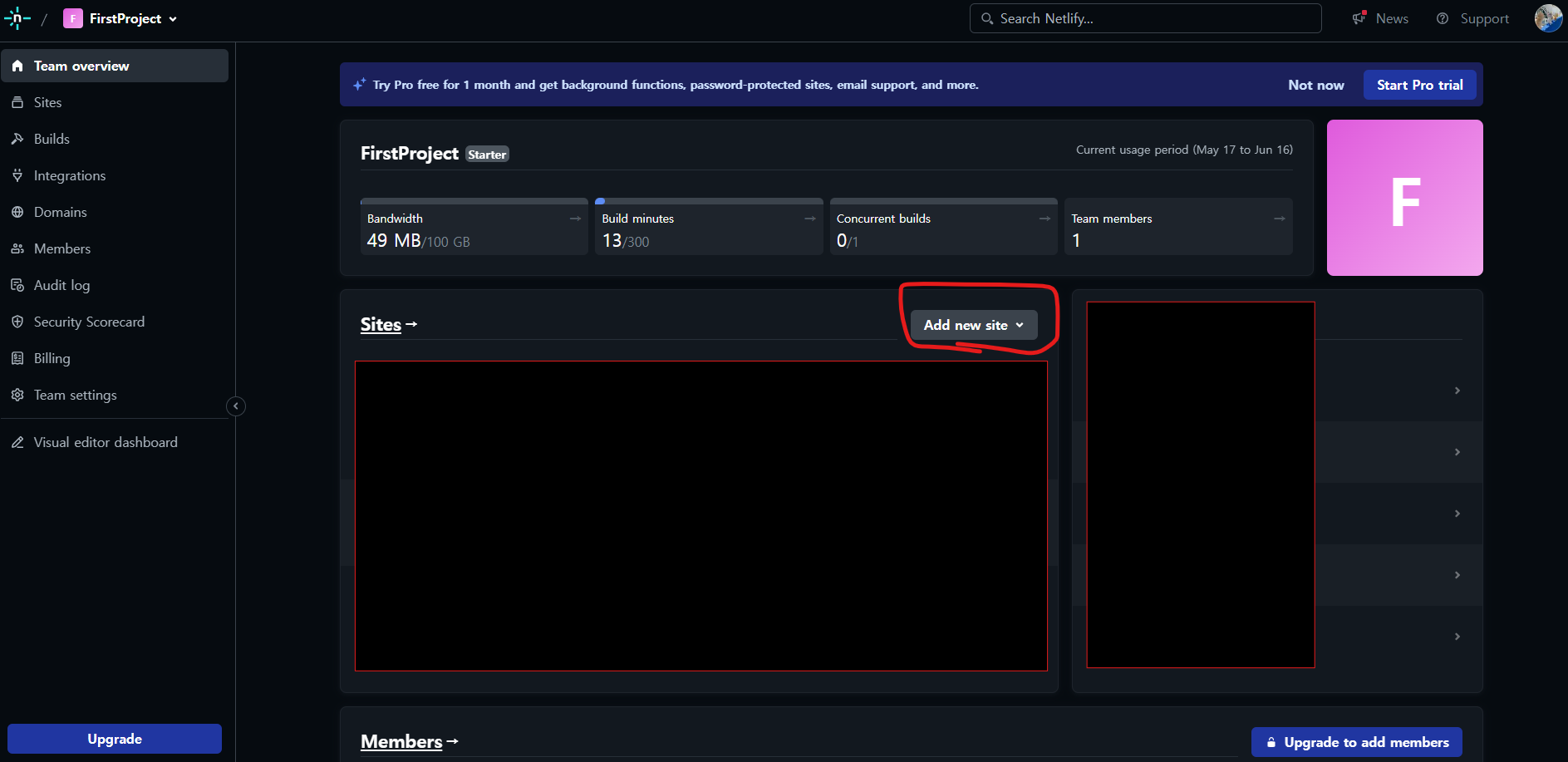Focus the Search Netlify field

pyautogui.click(x=1145, y=18)
